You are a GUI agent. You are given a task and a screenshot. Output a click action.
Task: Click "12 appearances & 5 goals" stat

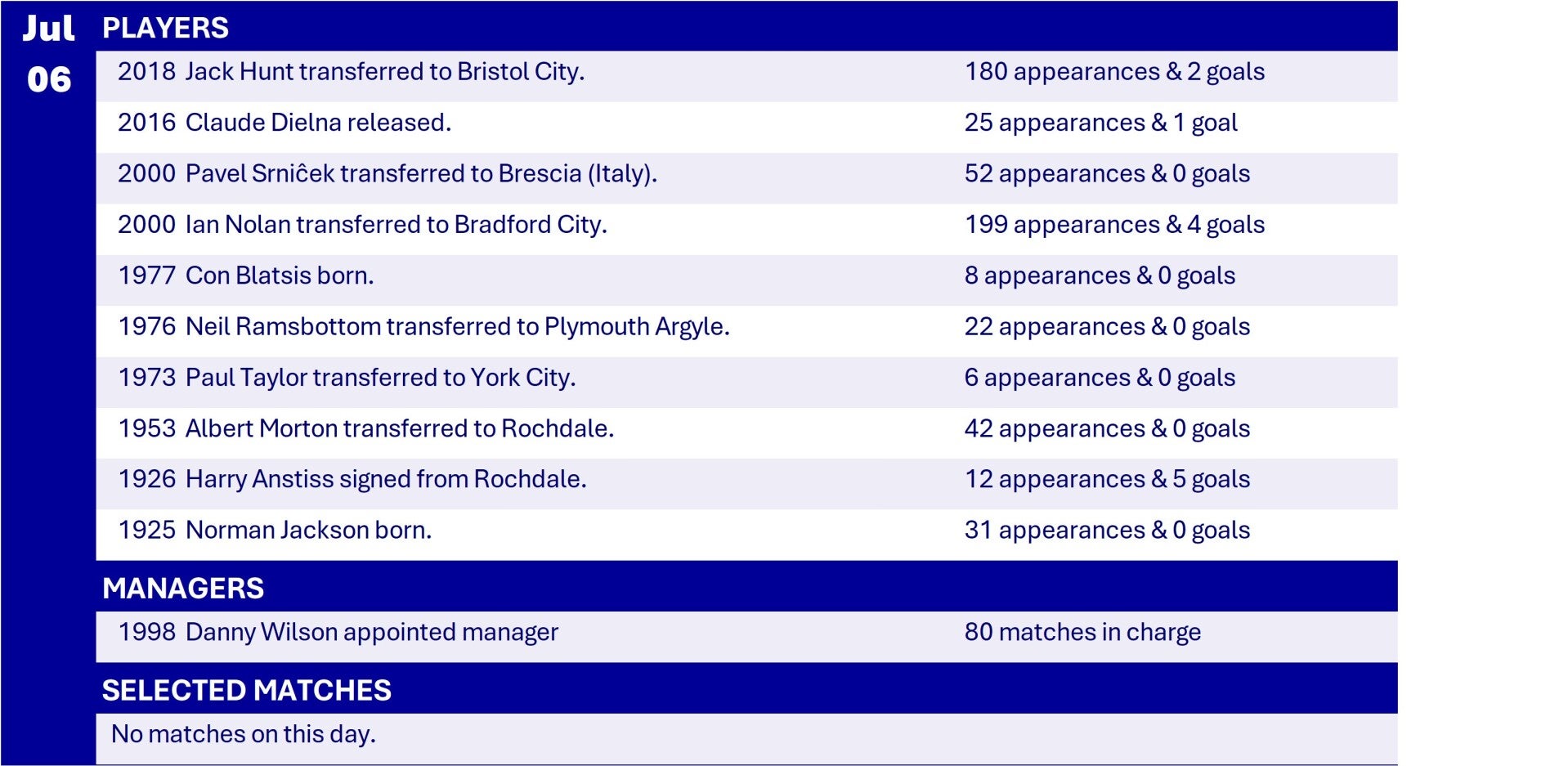(1107, 480)
